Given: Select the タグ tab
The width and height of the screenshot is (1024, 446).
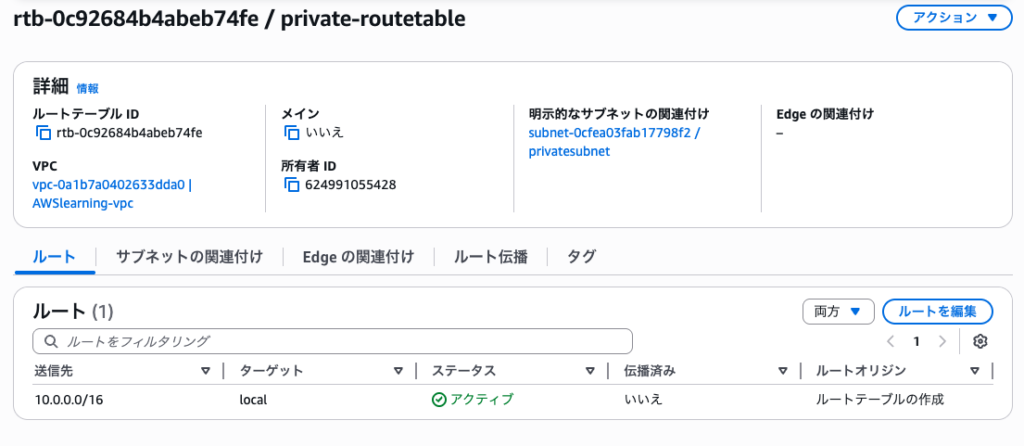Looking at the screenshot, I should (x=581, y=257).
